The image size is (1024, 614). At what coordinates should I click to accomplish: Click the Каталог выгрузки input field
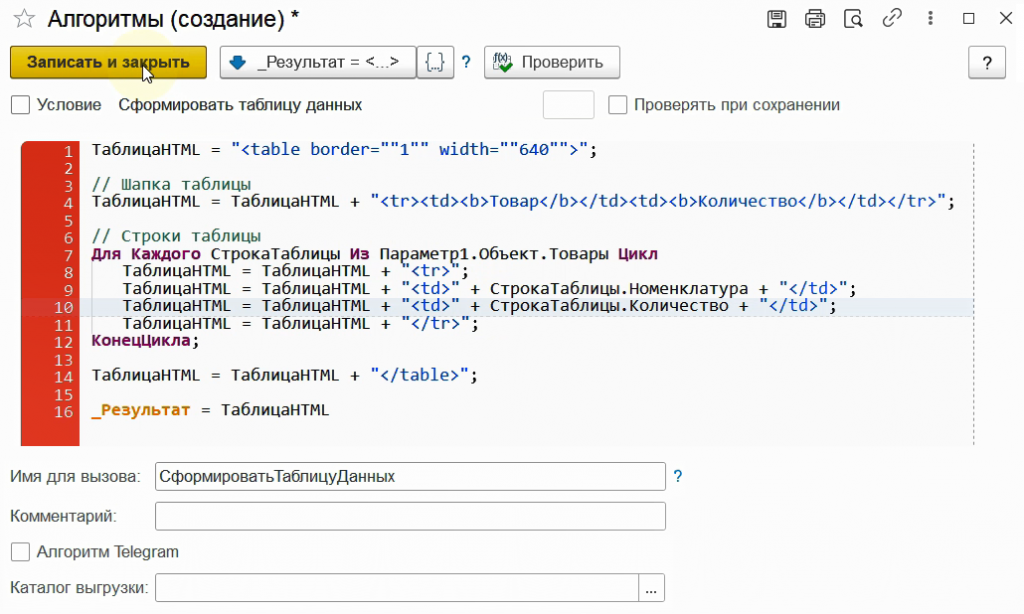[x=396, y=587]
